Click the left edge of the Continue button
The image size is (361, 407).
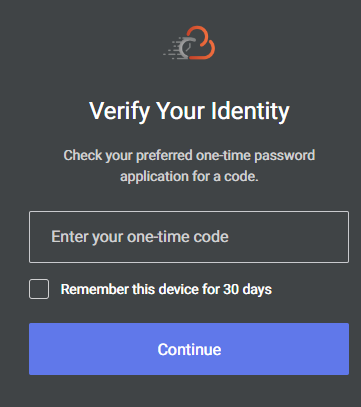pyautogui.click(x=37, y=349)
